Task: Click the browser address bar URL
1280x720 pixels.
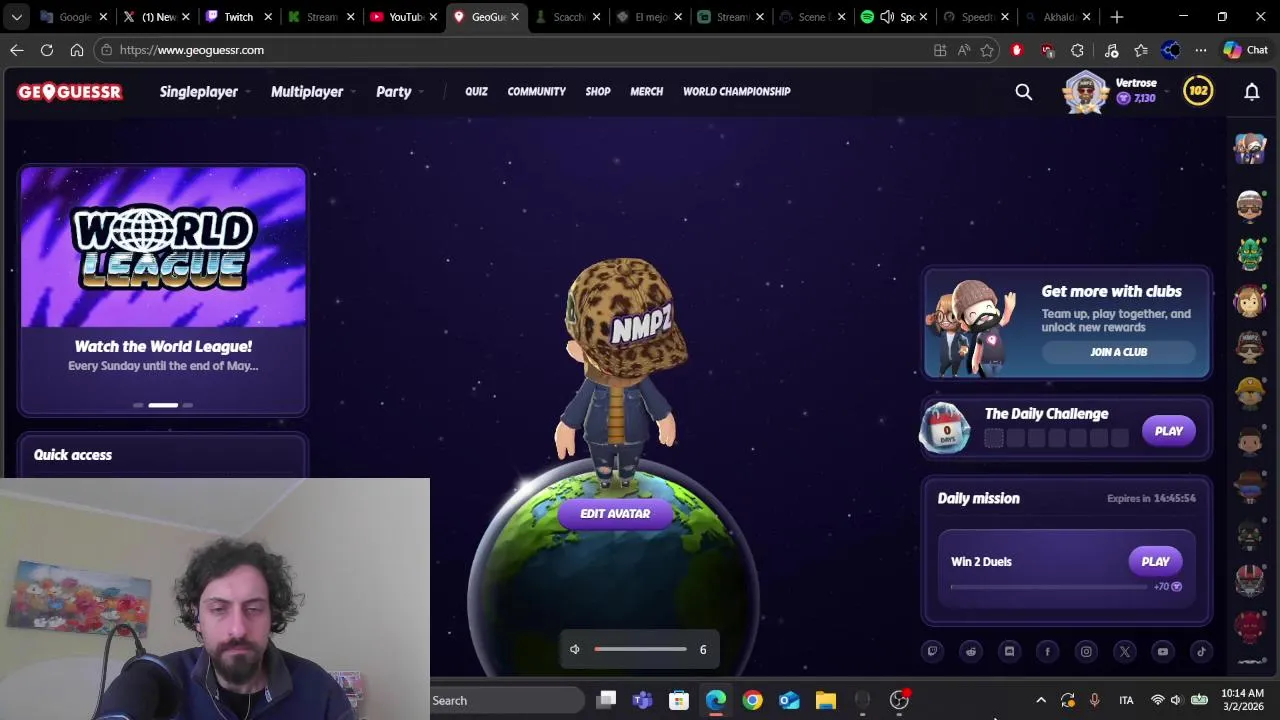Action: [x=192, y=50]
